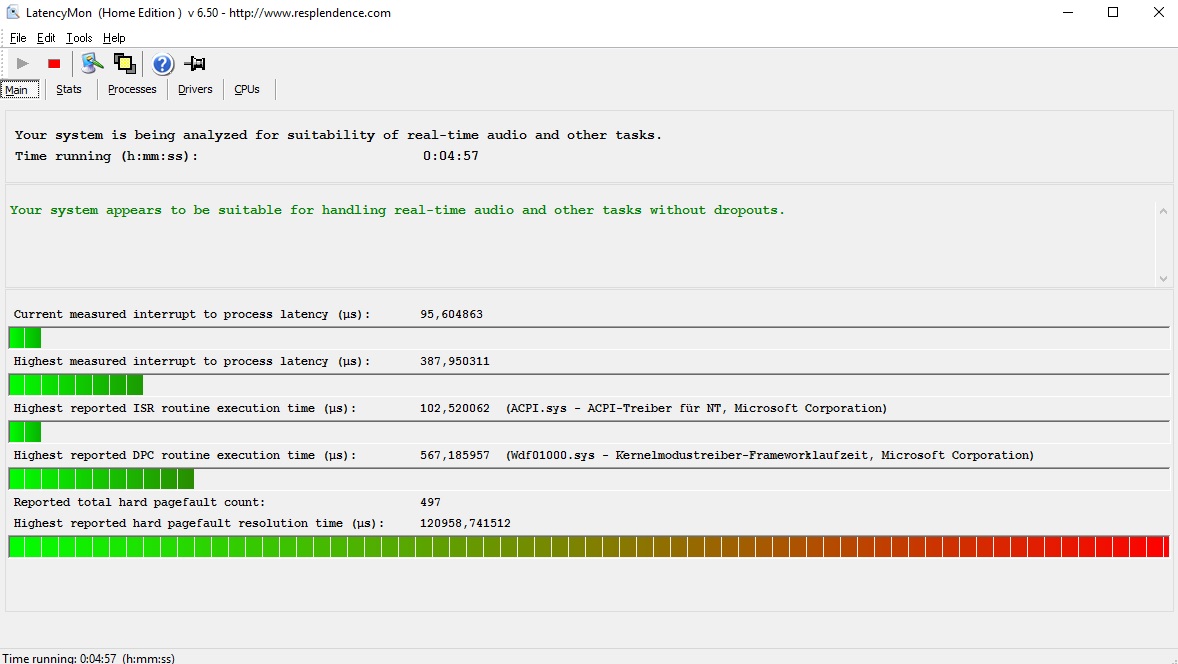Image resolution: width=1178 pixels, height=664 pixels.
Task: Open the Edit menu
Action: pyautogui.click(x=46, y=38)
